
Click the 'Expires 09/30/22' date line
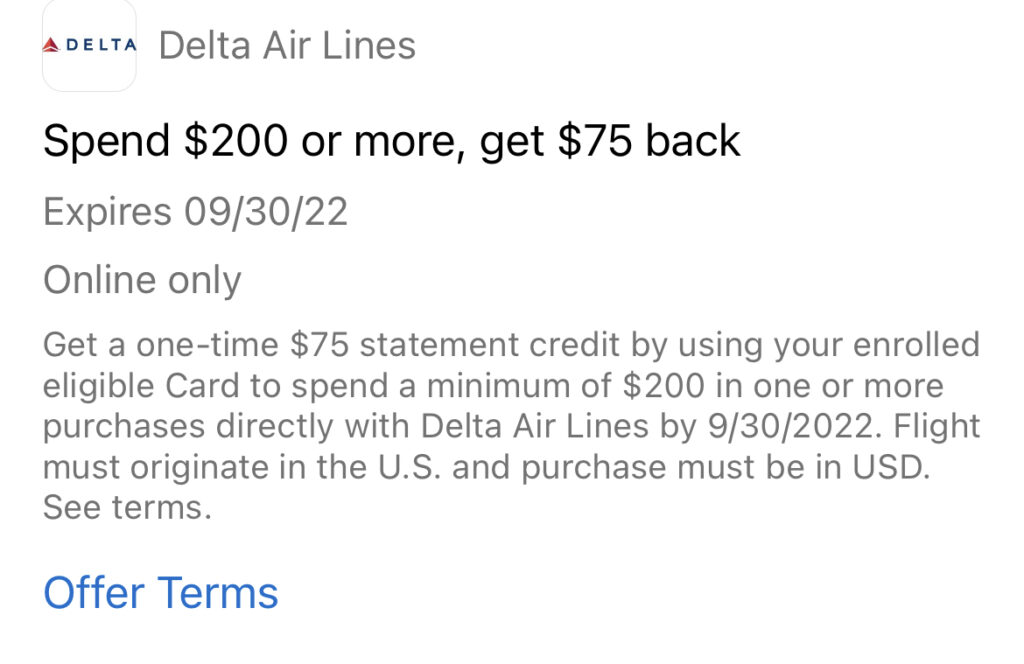click(x=195, y=212)
